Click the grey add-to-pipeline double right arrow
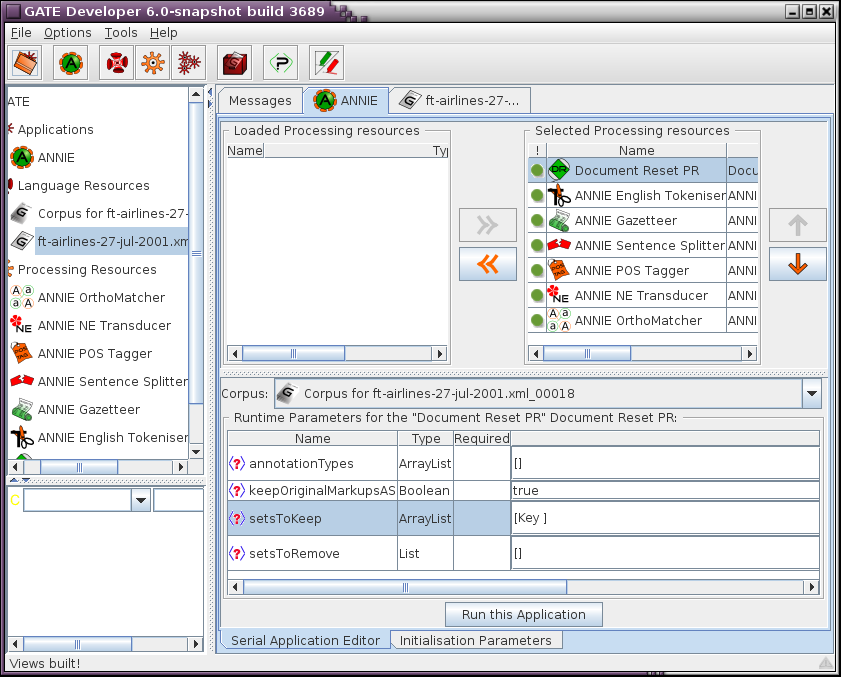Screen dimensions: 841x677 pos(488,225)
